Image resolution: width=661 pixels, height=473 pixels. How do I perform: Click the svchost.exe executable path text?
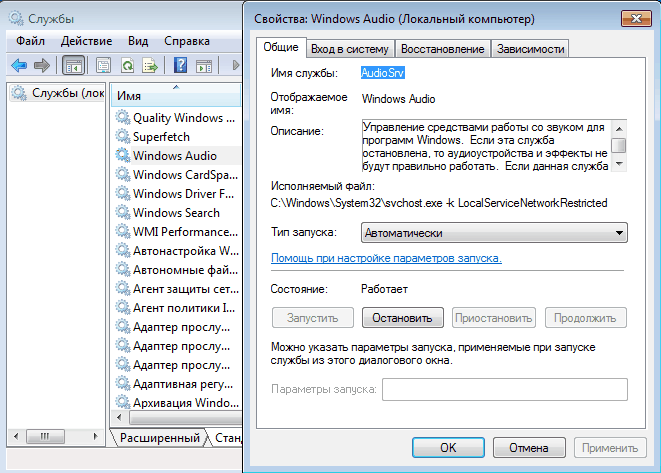[438, 203]
